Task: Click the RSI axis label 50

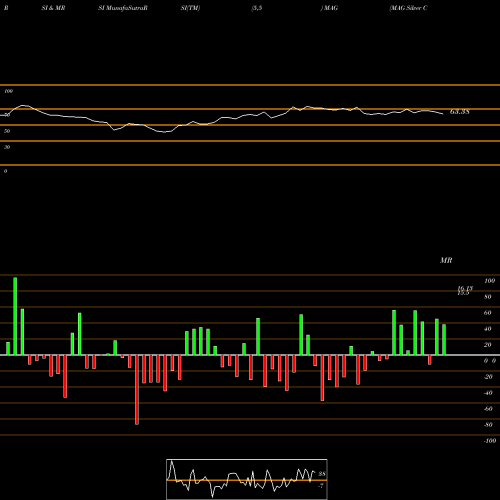Action: point(7,131)
